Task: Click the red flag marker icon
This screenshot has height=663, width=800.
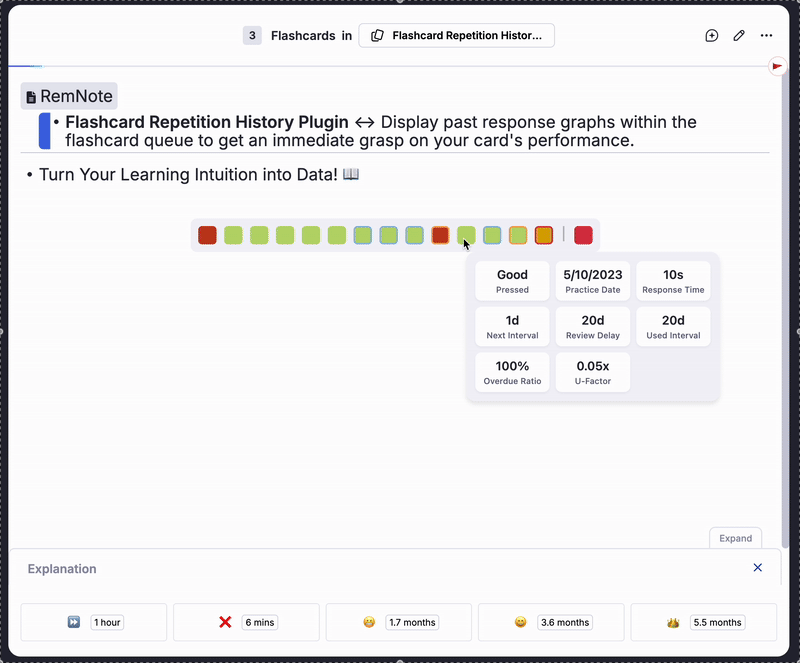Action: tap(777, 66)
